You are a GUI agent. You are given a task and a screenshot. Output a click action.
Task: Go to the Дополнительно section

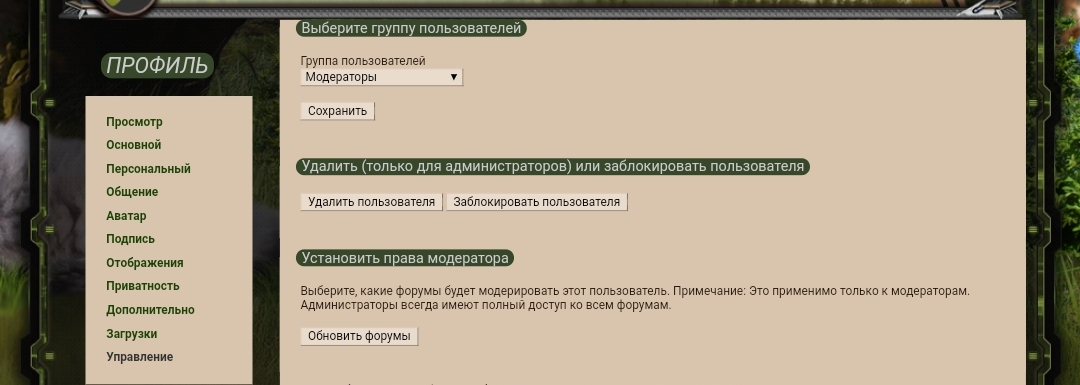click(150, 310)
